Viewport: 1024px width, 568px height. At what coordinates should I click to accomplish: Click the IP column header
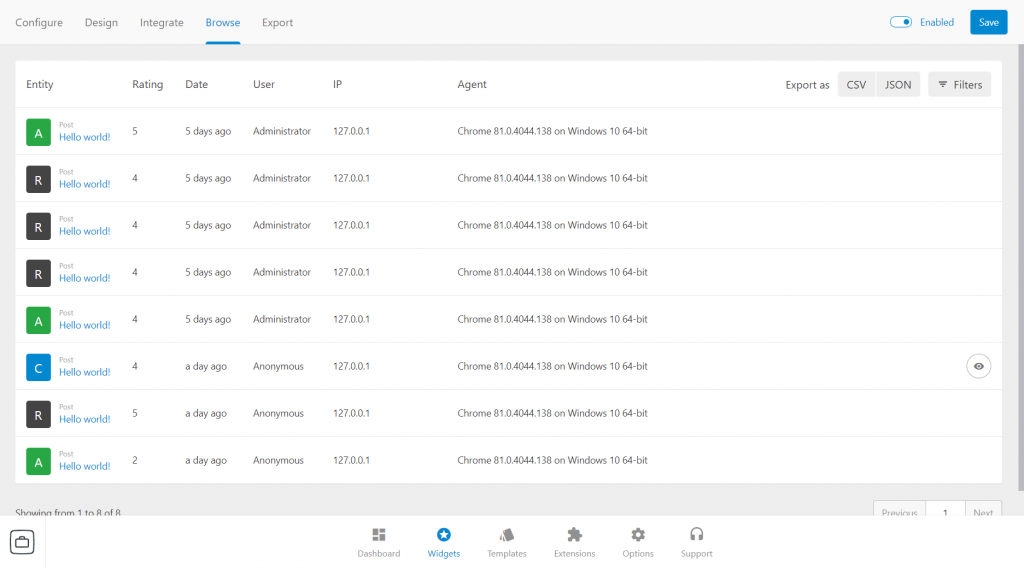(337, 84)
